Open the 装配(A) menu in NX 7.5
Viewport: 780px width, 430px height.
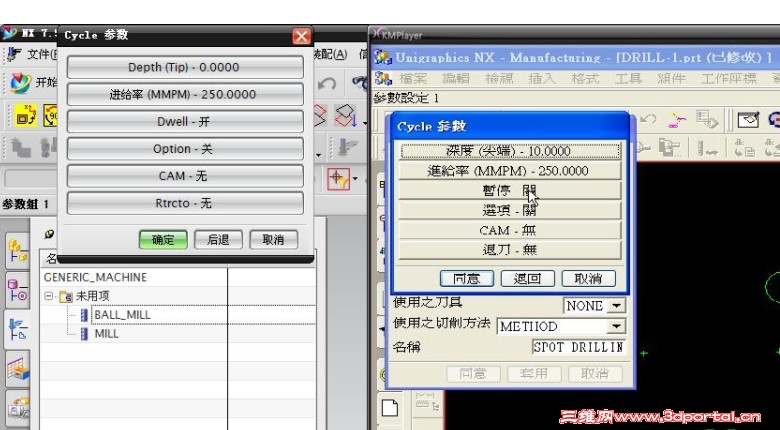pos(330,54)
